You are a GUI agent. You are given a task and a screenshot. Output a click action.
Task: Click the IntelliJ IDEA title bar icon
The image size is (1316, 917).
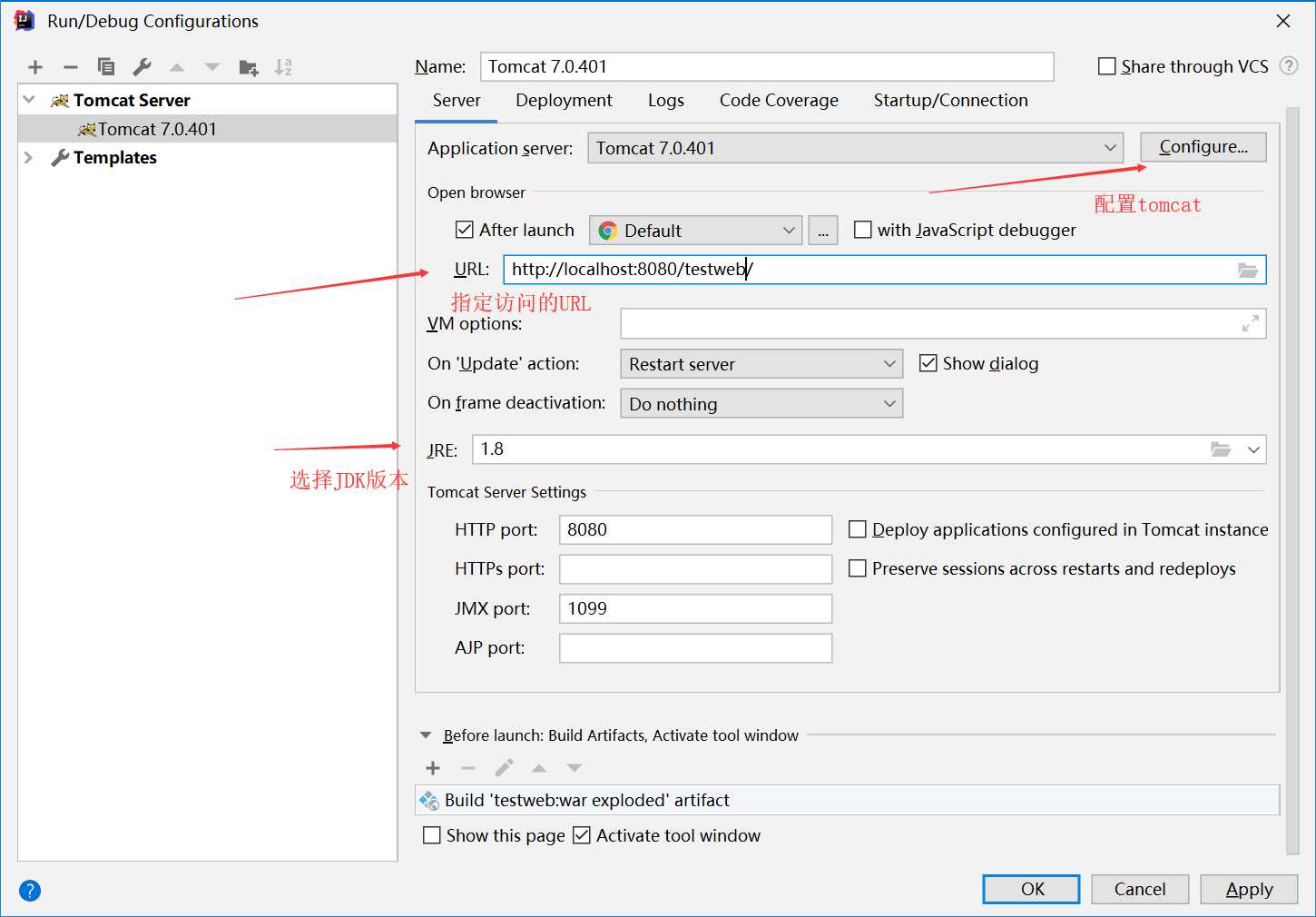pyautogui.click(x=25, y=21)
